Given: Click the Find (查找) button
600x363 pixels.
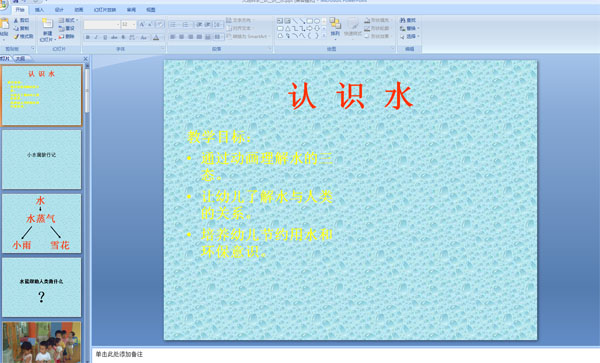Looking at the screenshot, I should [x=408, y=20].
